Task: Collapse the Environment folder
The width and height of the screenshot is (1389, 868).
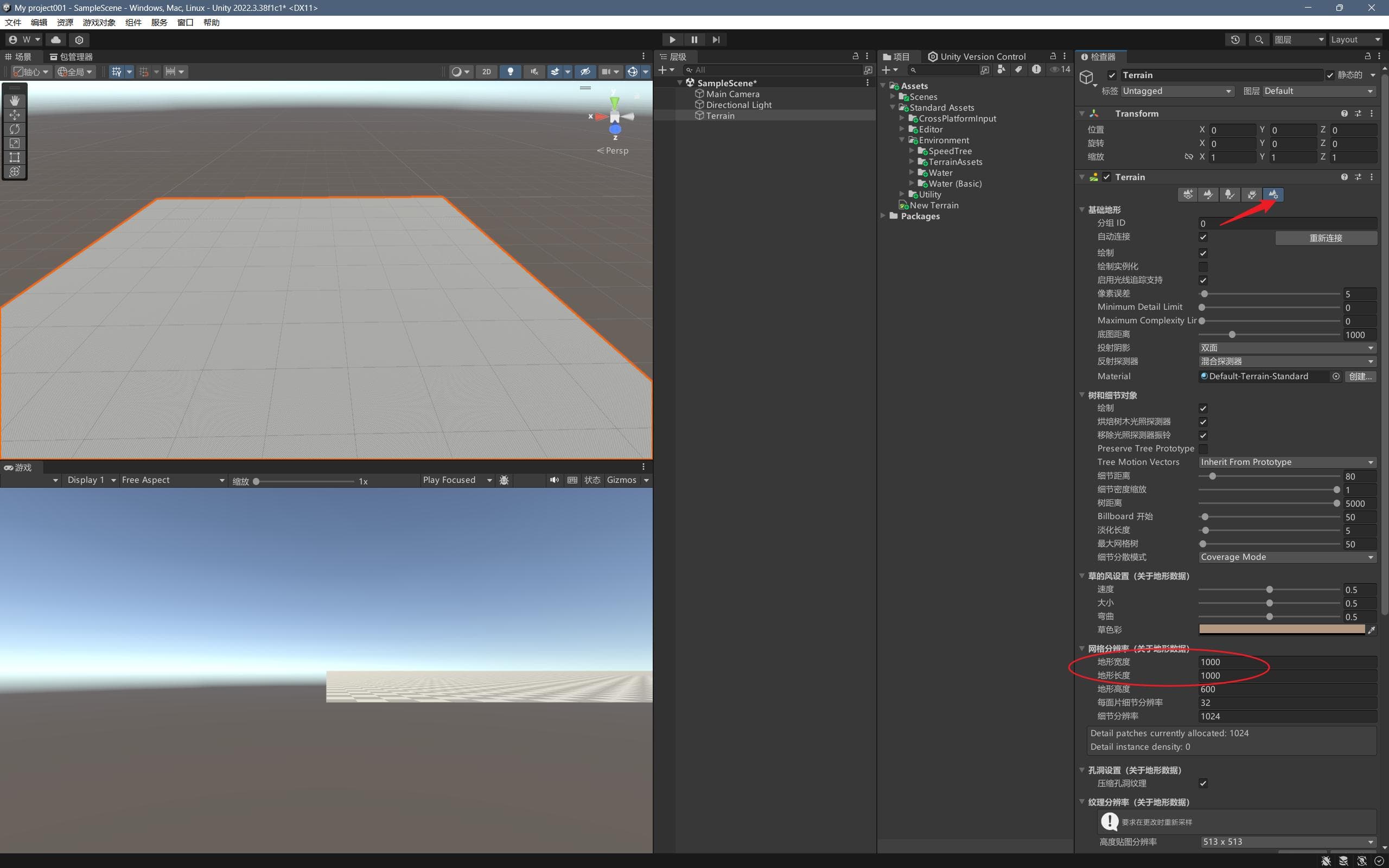Action: [x=902, y=140]
